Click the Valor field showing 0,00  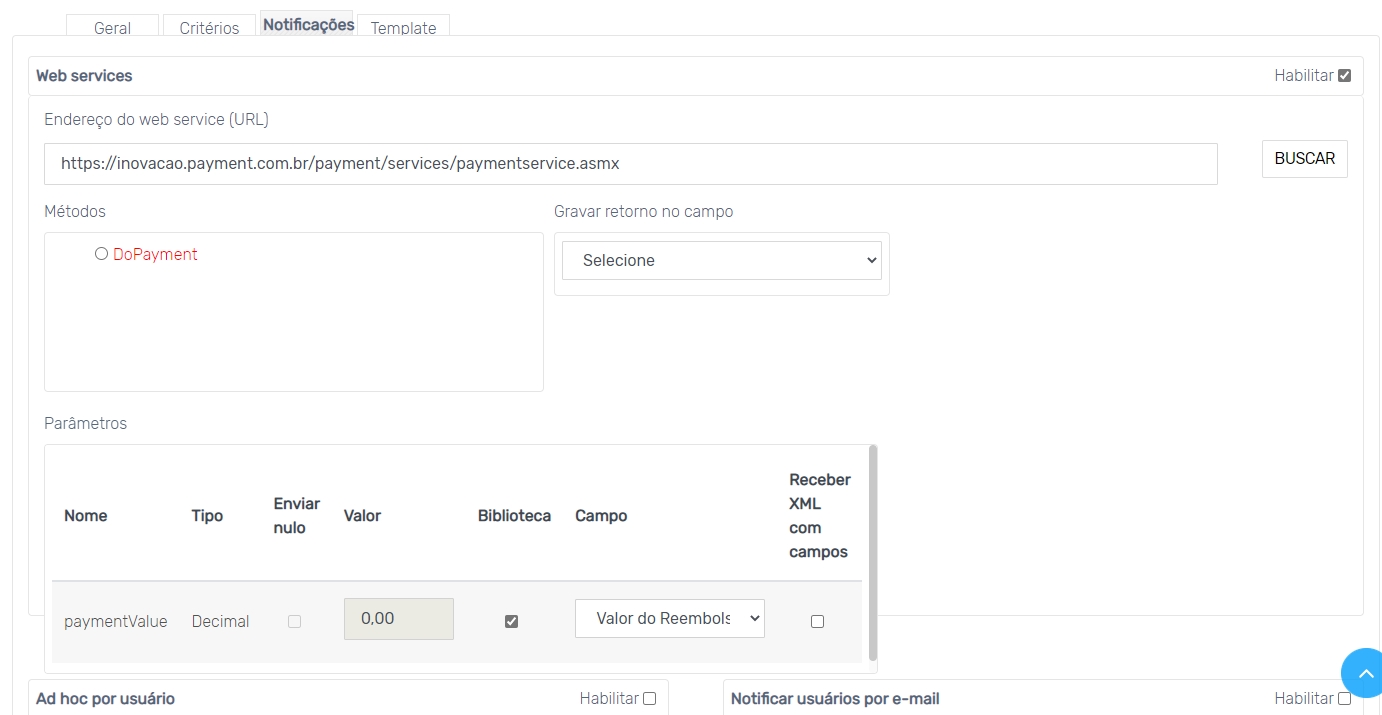(398, 619)
